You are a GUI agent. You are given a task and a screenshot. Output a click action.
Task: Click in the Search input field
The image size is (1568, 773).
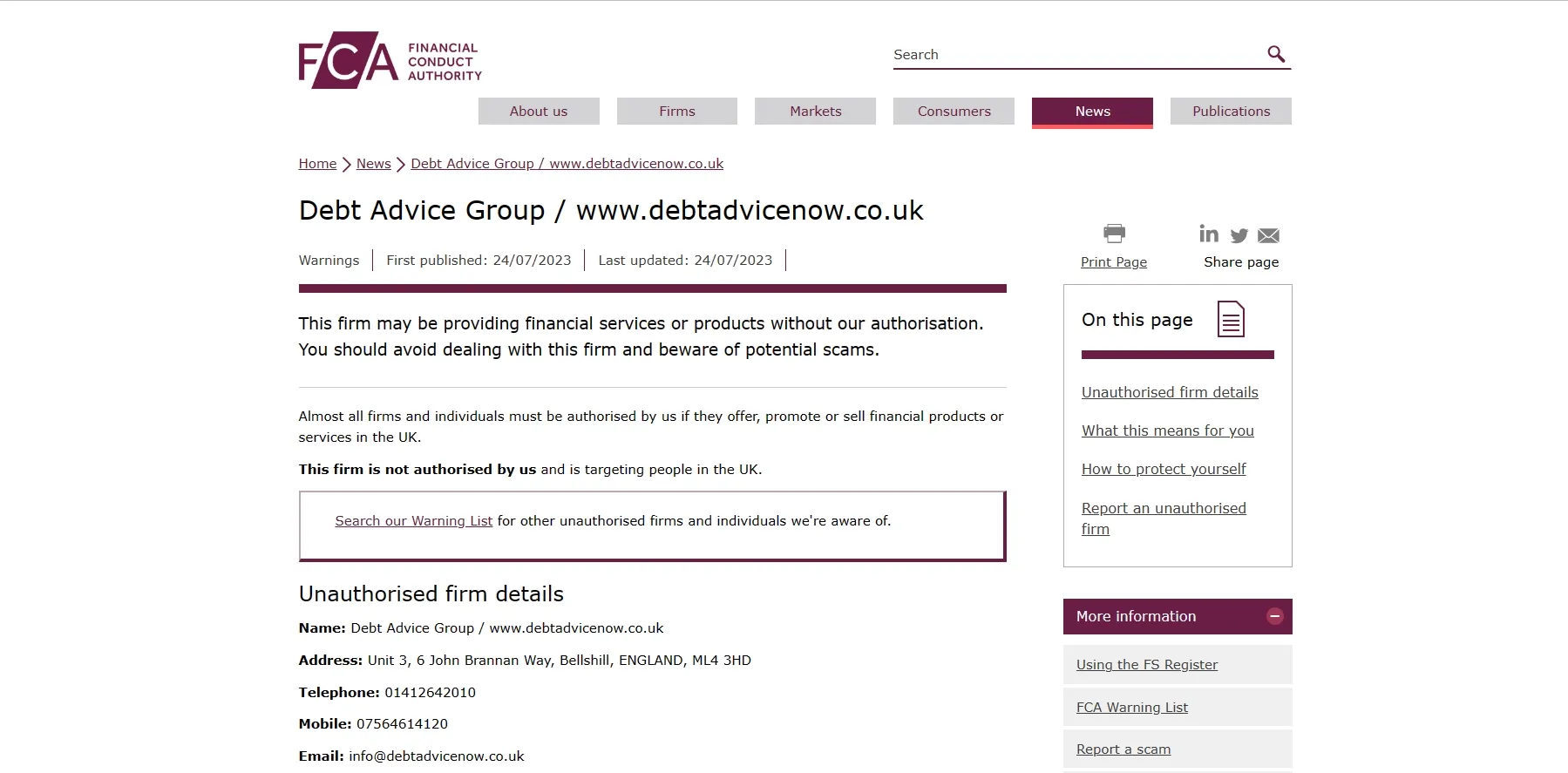1077,55
